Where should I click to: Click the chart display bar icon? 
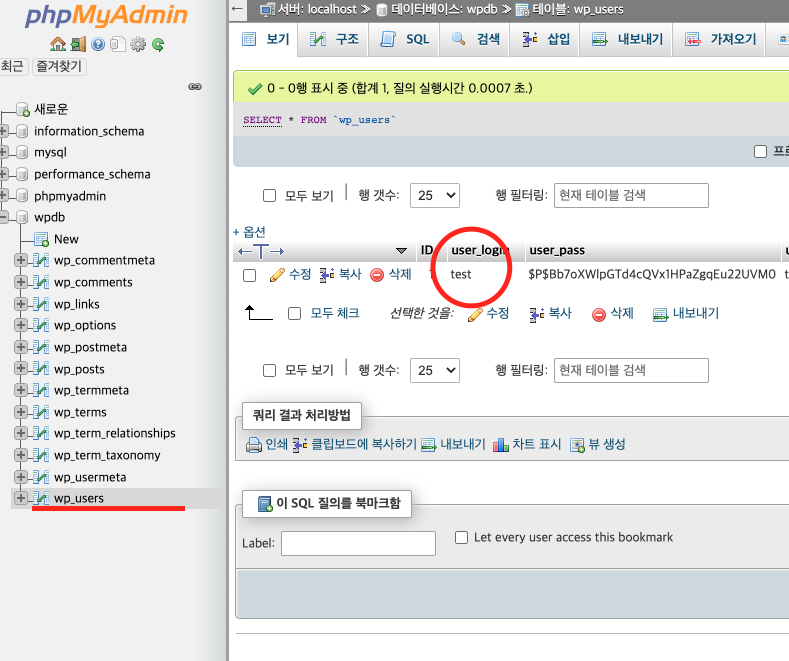[x=501, y=445]
